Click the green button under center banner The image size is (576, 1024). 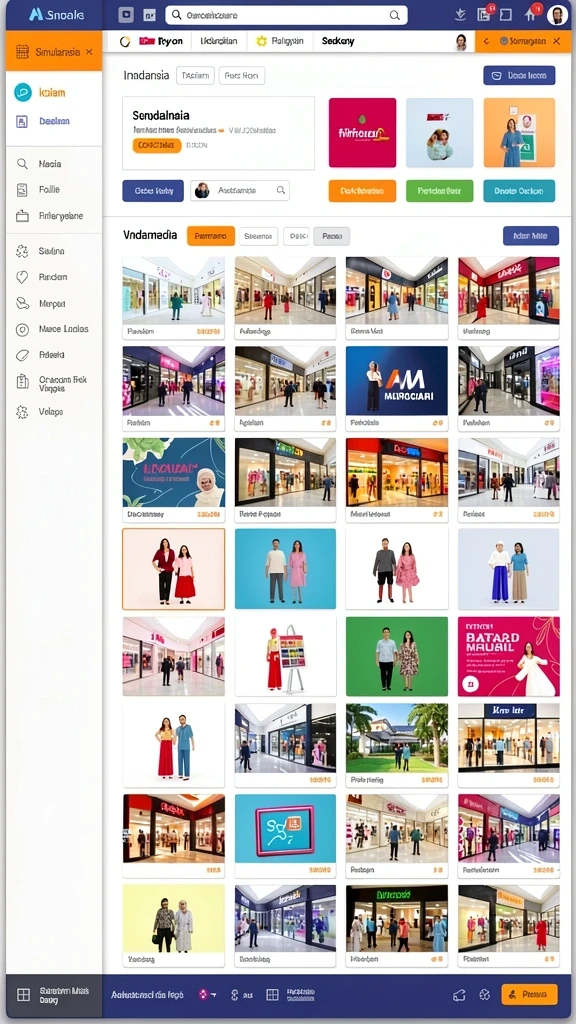click(440, 191)
